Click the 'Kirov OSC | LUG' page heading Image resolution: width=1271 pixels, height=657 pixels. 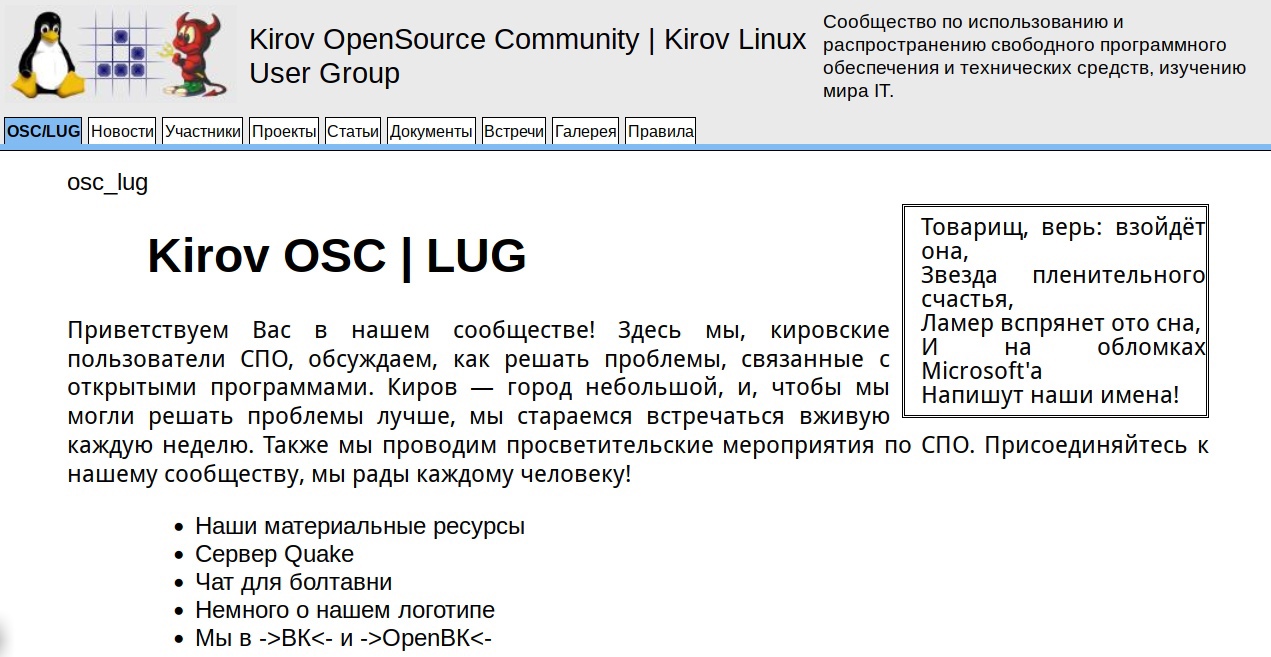tap(336, 256)
